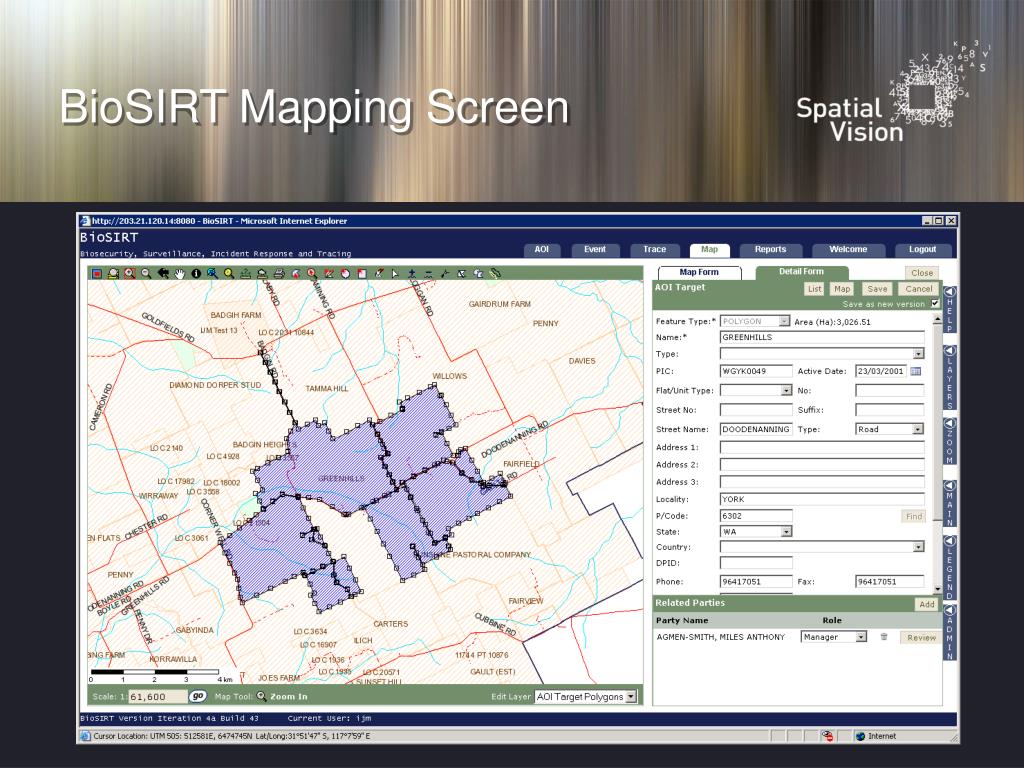The image size is (1024, 768).
Task: Toggle Save as new version checkbox
Action: 935,304
